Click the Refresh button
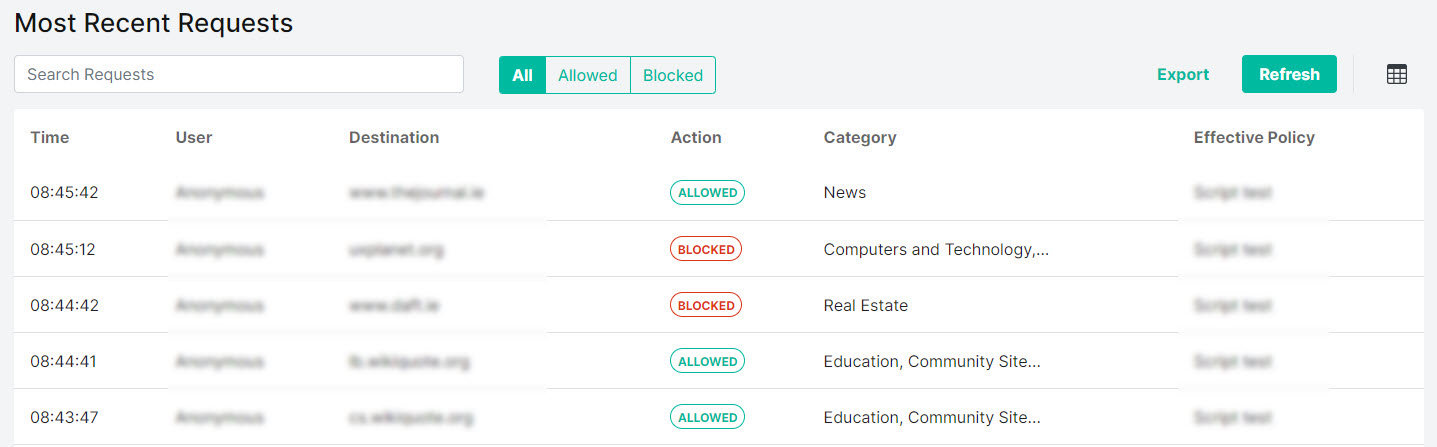Image resolution: width=1437 pixels, height=447 pixels. (1289, 74)
